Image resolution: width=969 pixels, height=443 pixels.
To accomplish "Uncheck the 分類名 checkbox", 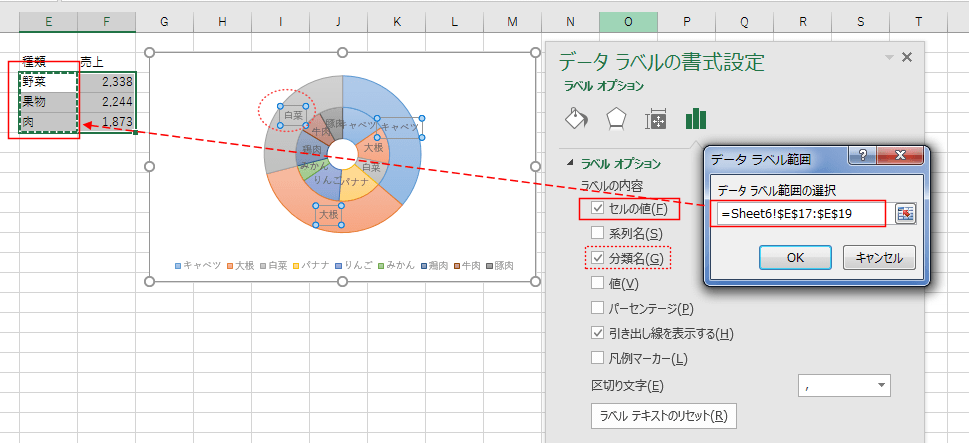I will 598,259.
